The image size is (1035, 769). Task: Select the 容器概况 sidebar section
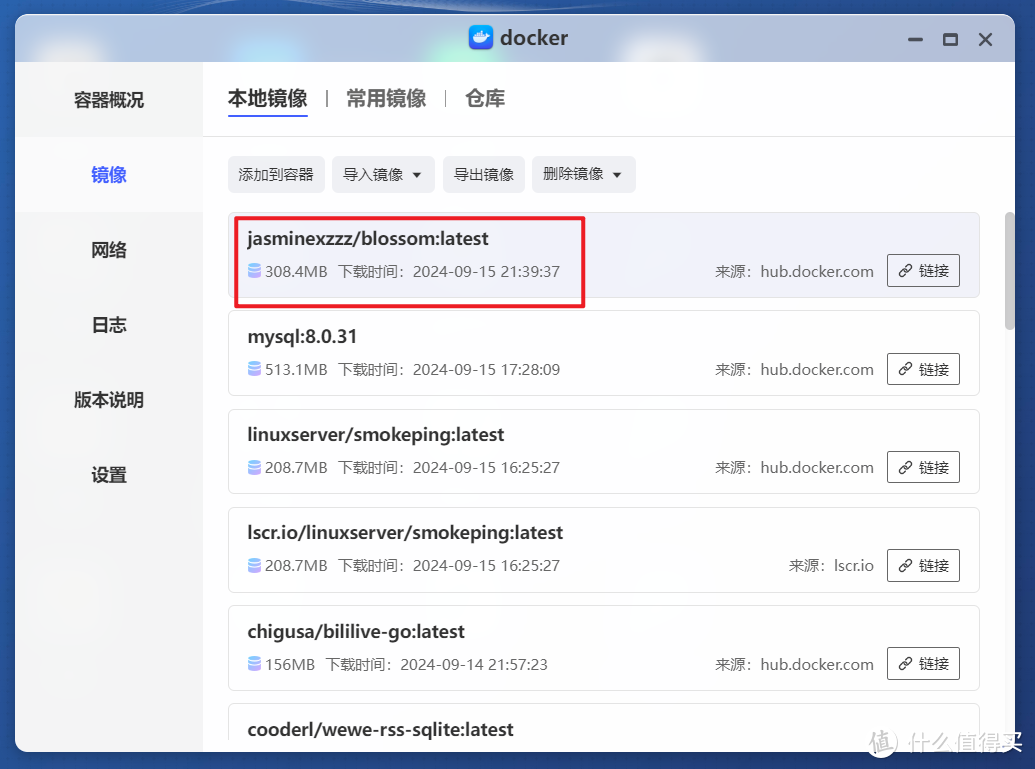click(x=108, y=99)
